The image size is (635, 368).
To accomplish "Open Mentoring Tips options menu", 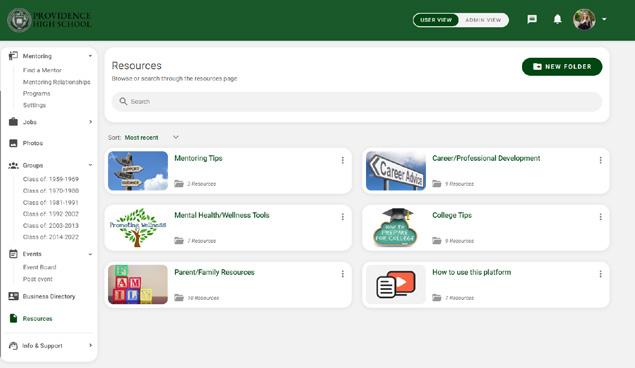I will tap(343, 160).
